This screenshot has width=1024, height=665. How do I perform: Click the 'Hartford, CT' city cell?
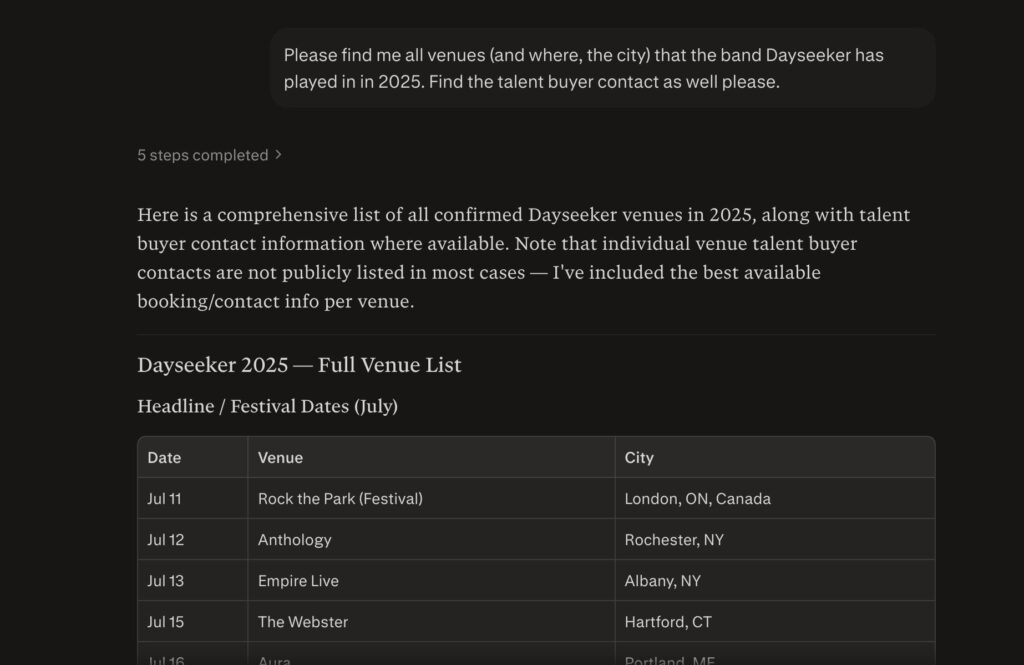pyautogui.click(x=668, y=622)
